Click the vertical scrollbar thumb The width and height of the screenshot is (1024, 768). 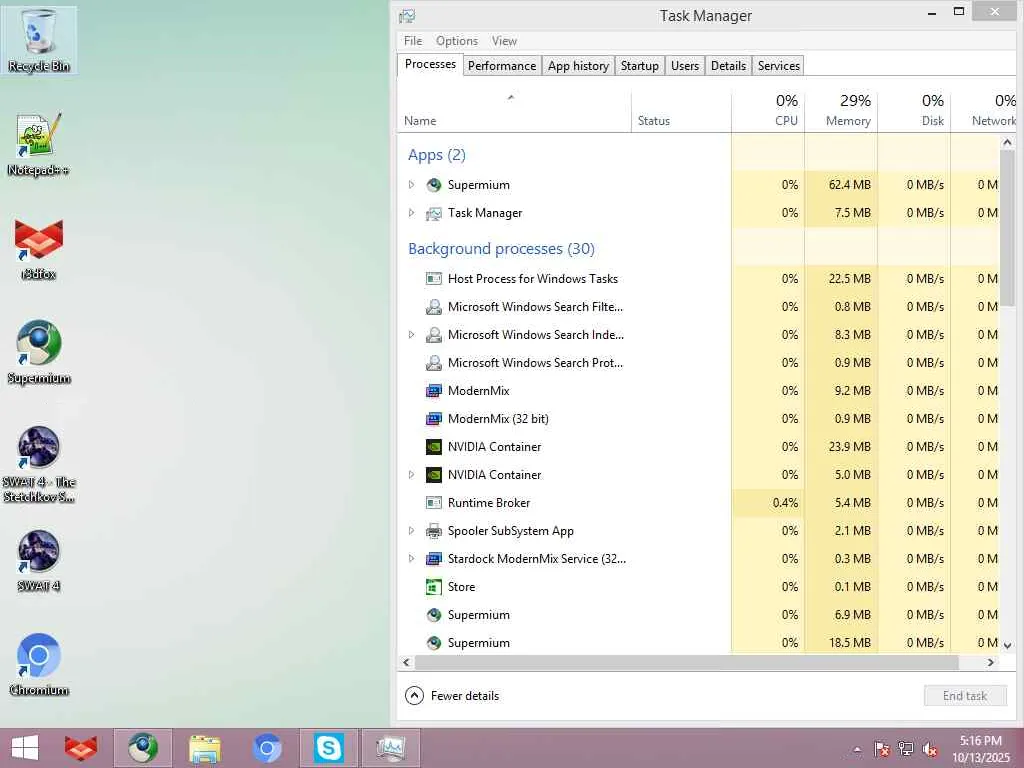coord(1007,229)
